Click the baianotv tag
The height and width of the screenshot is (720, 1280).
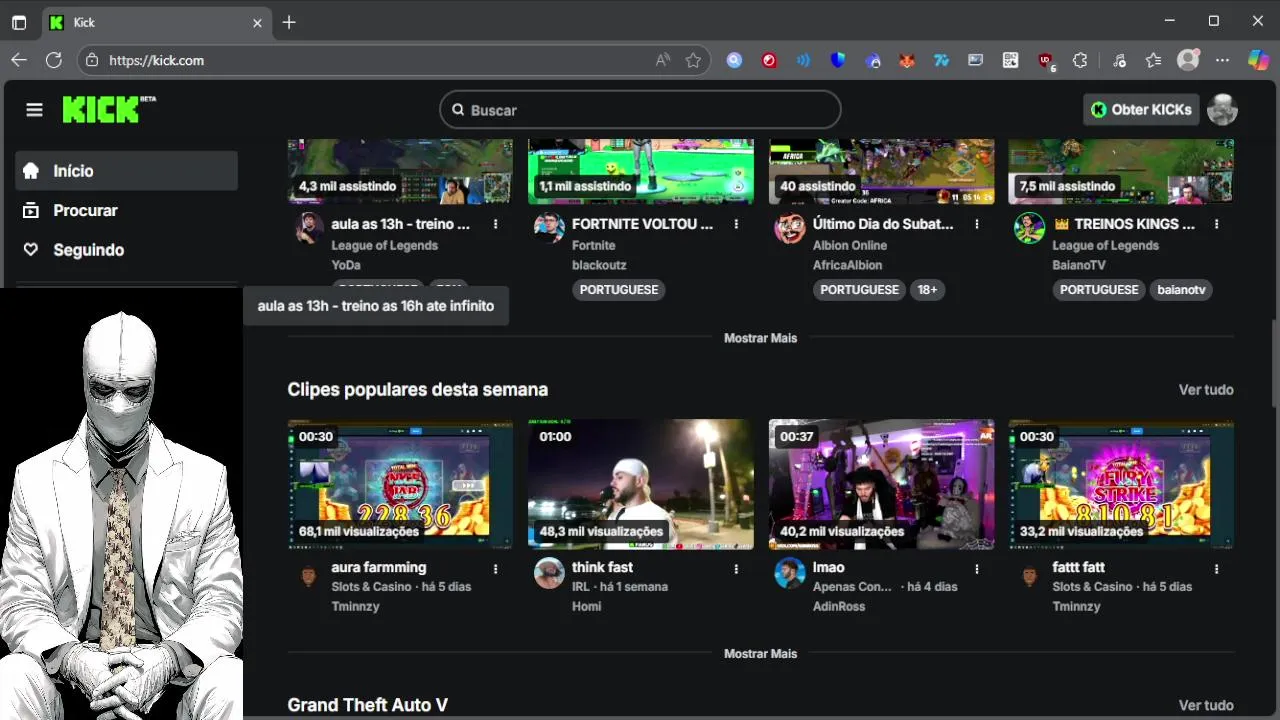point(1181,290)
